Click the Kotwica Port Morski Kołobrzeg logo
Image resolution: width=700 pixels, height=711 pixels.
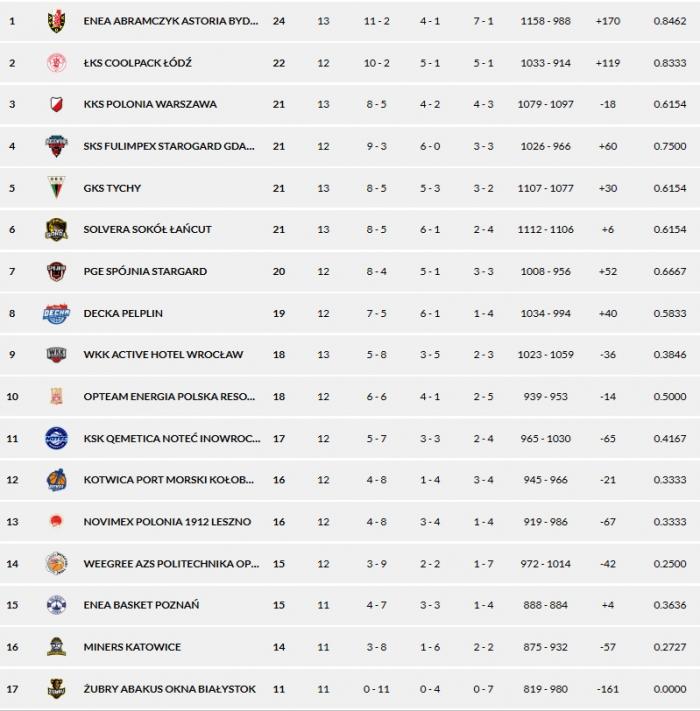[x=56, y=480]
